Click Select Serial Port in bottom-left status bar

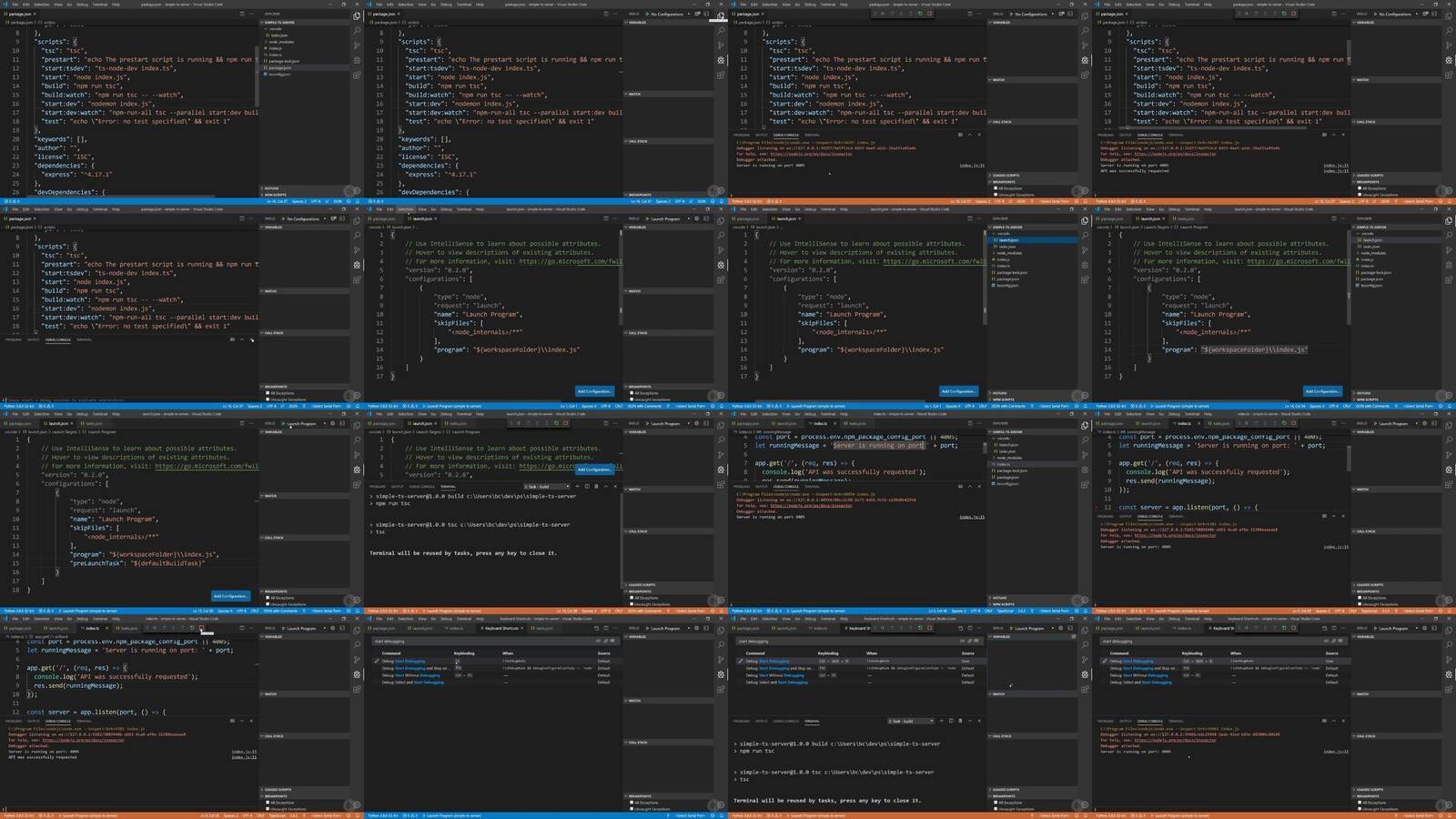click(x=326, y=815)
